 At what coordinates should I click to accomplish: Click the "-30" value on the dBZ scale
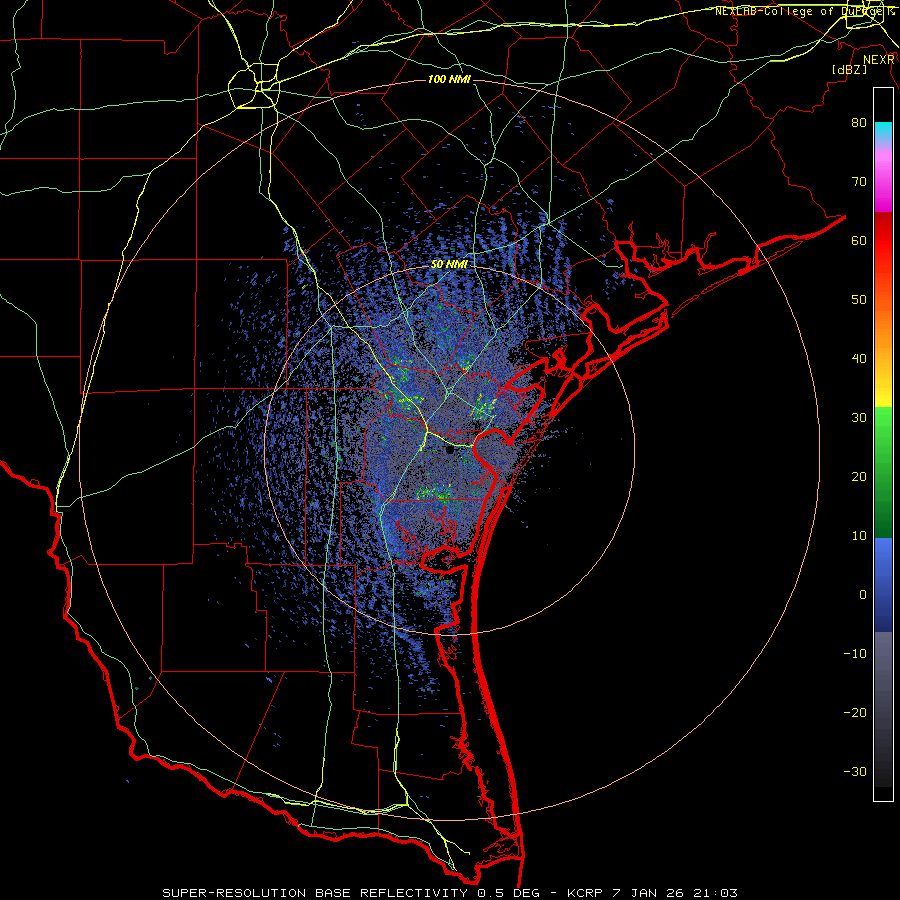pos(855,772)
